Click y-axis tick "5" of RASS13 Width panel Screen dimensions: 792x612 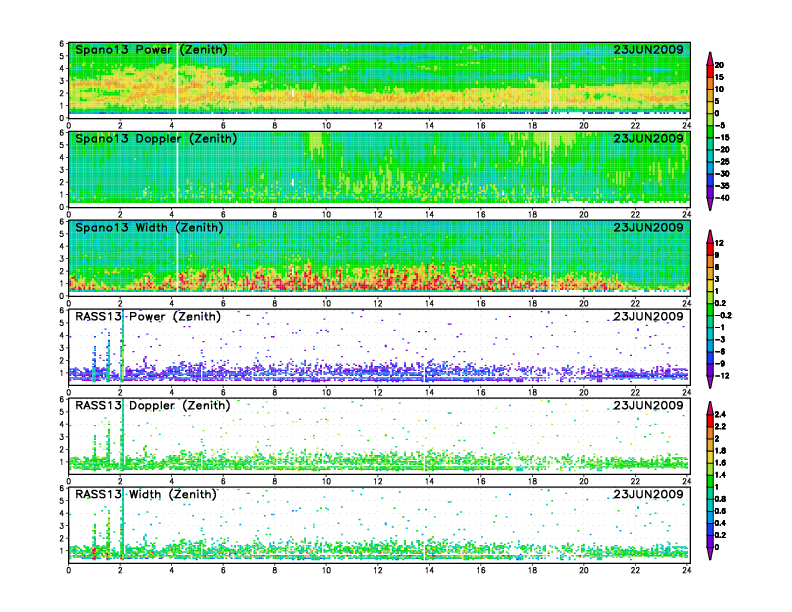coord(62,501)
